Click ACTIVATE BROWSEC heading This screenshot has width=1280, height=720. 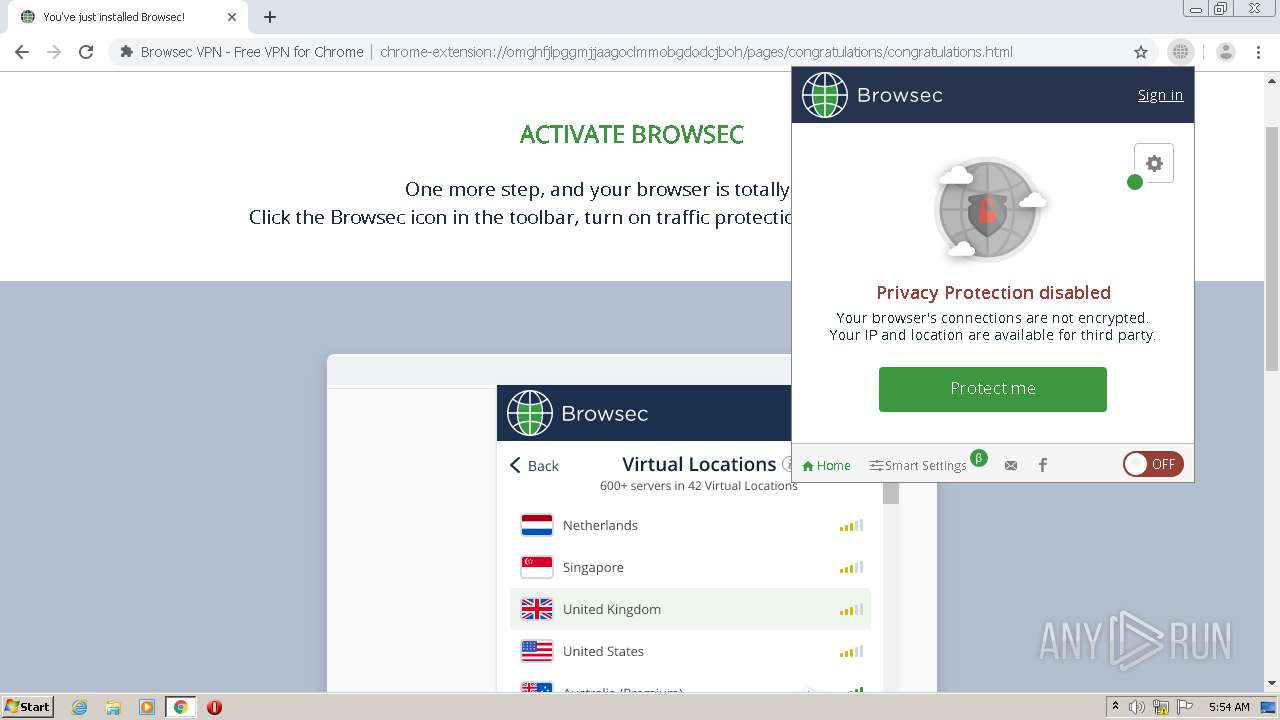pyautogui.click(x=632, y=134)
